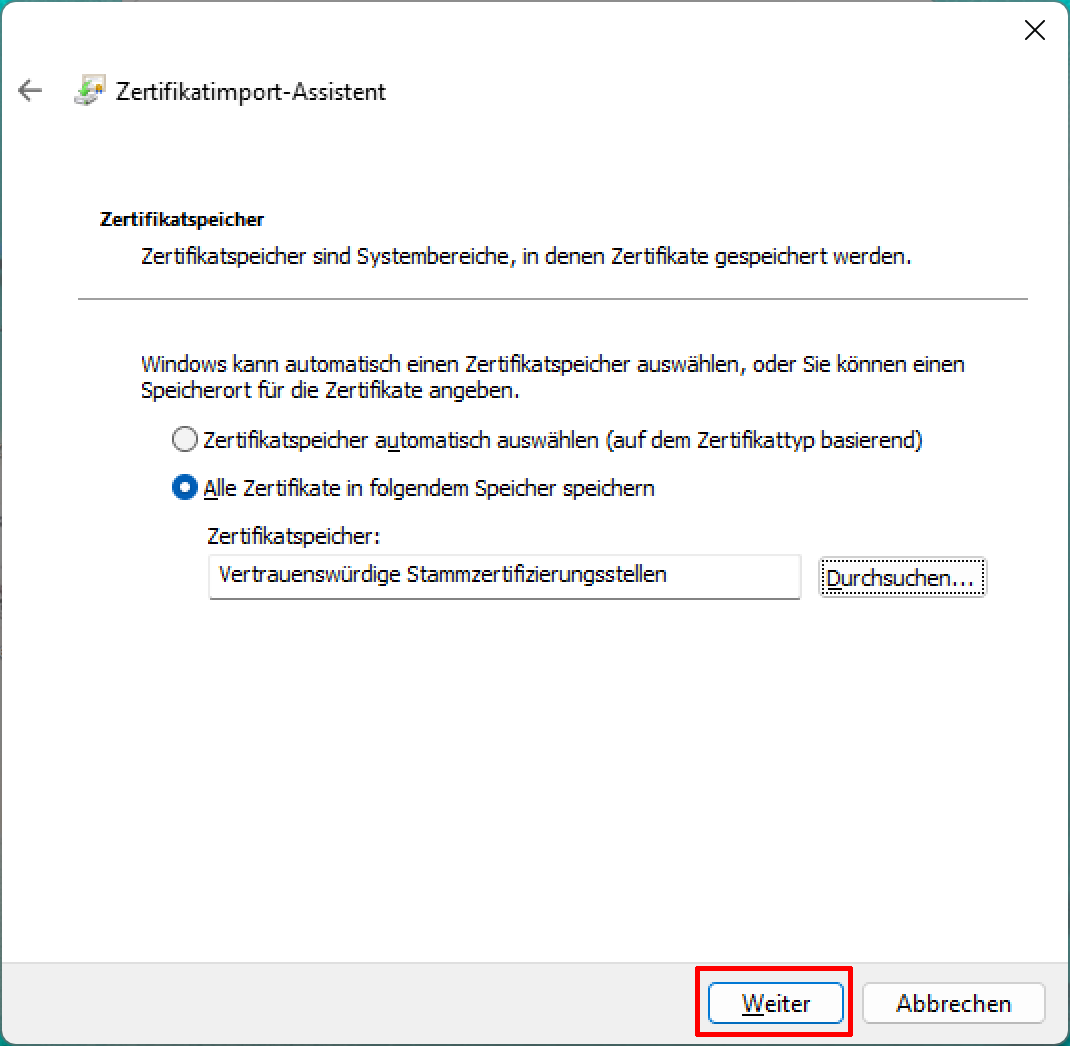Click the horizontal separator under the description

[x=553, y=299]
